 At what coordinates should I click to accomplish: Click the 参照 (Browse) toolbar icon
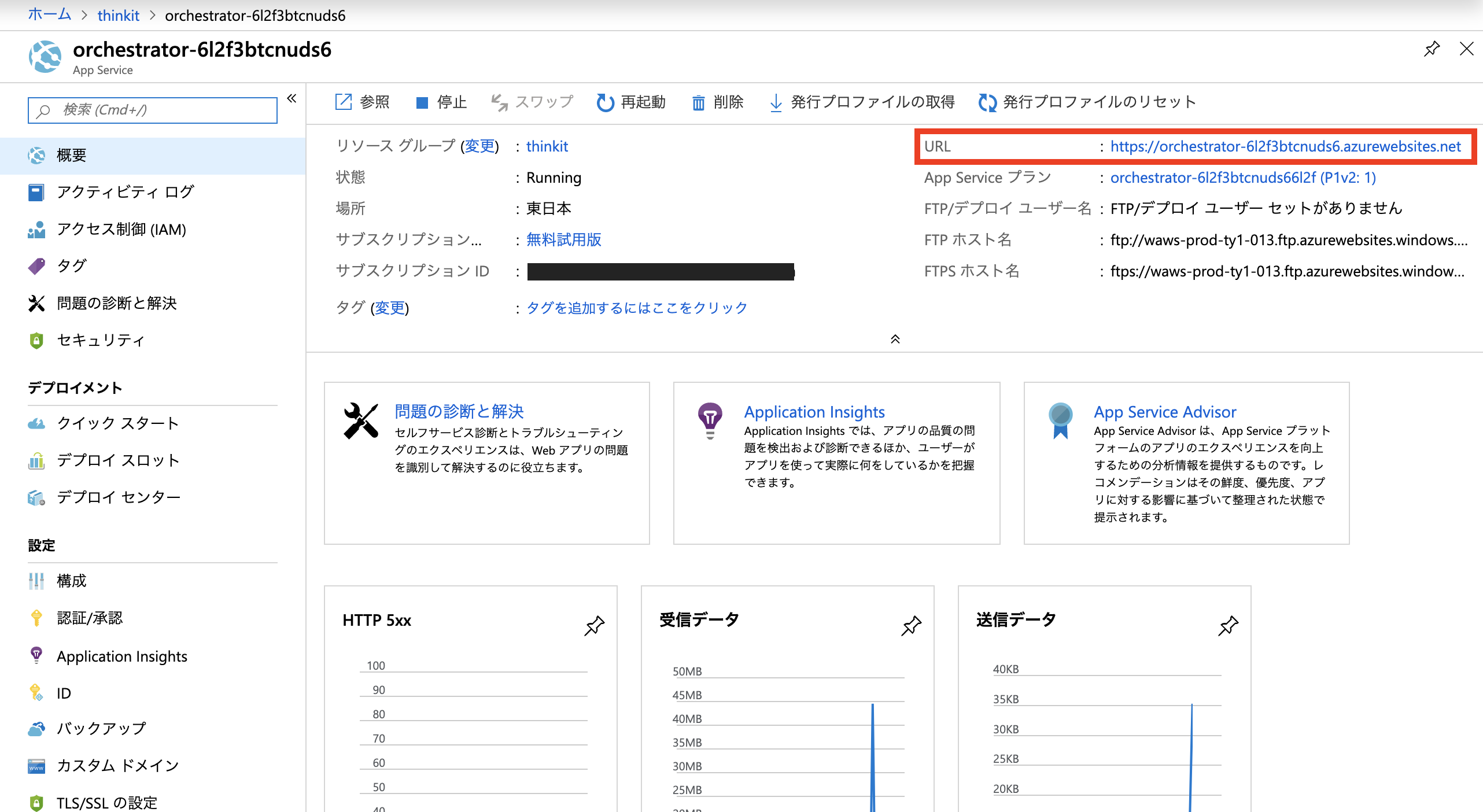[344, 102]
